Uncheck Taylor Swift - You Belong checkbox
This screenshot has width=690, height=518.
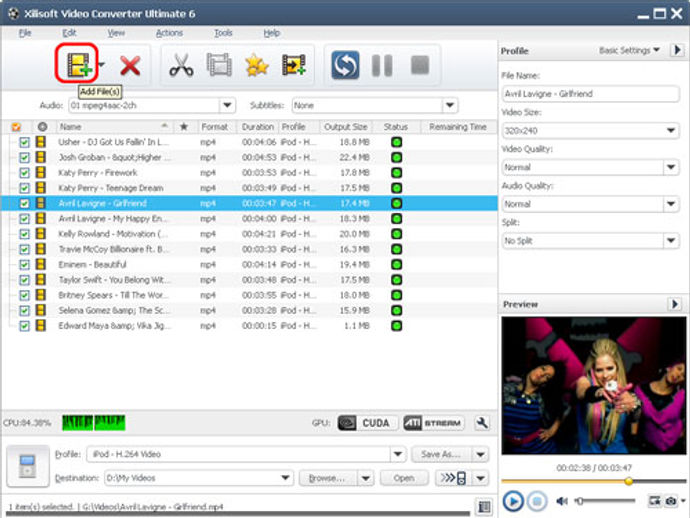(x=25, y=280)
